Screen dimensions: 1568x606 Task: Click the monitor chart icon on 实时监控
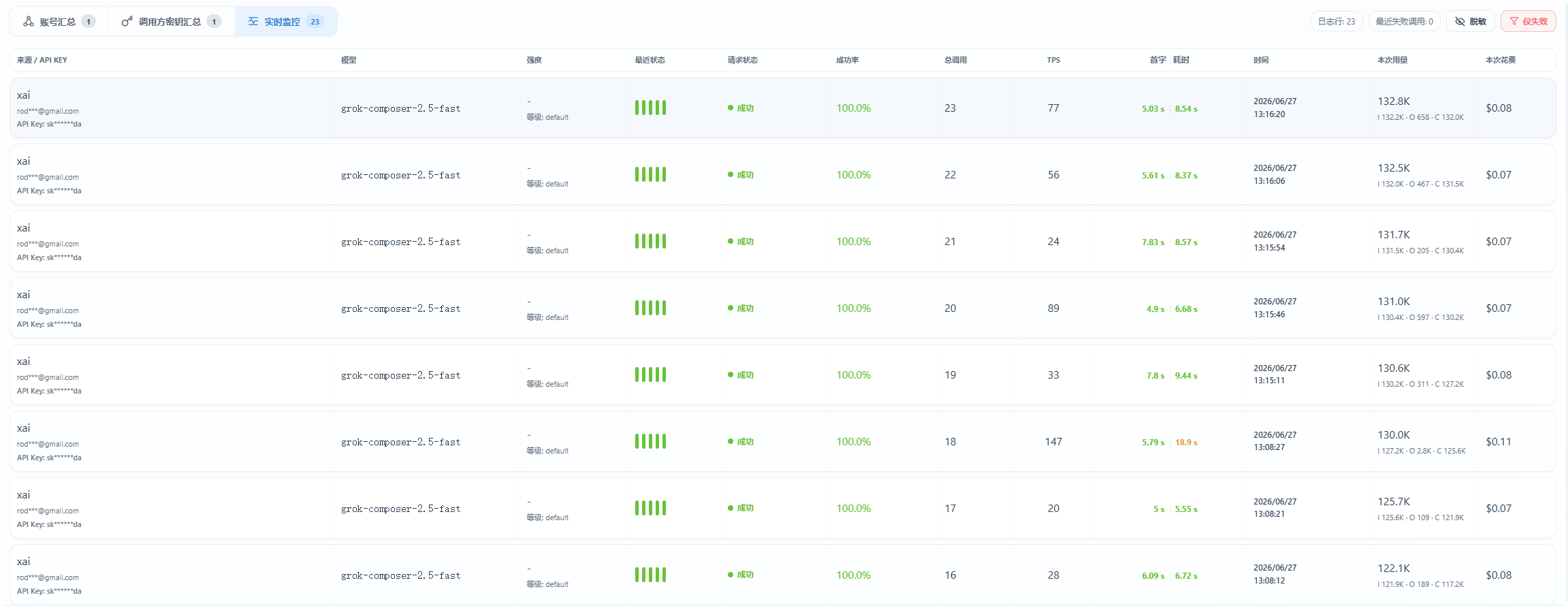pos(253,22)
